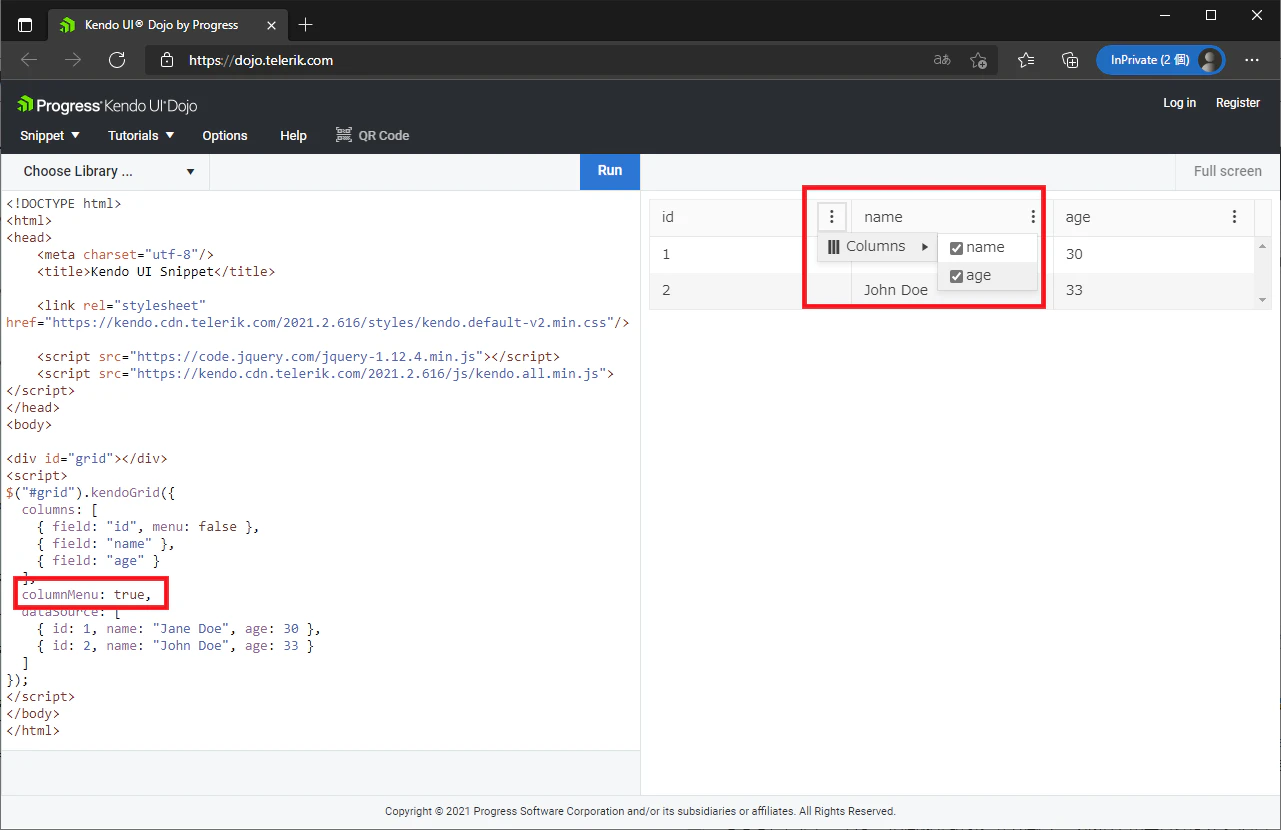Open the name column's three-dot menu

[1033, 217]
